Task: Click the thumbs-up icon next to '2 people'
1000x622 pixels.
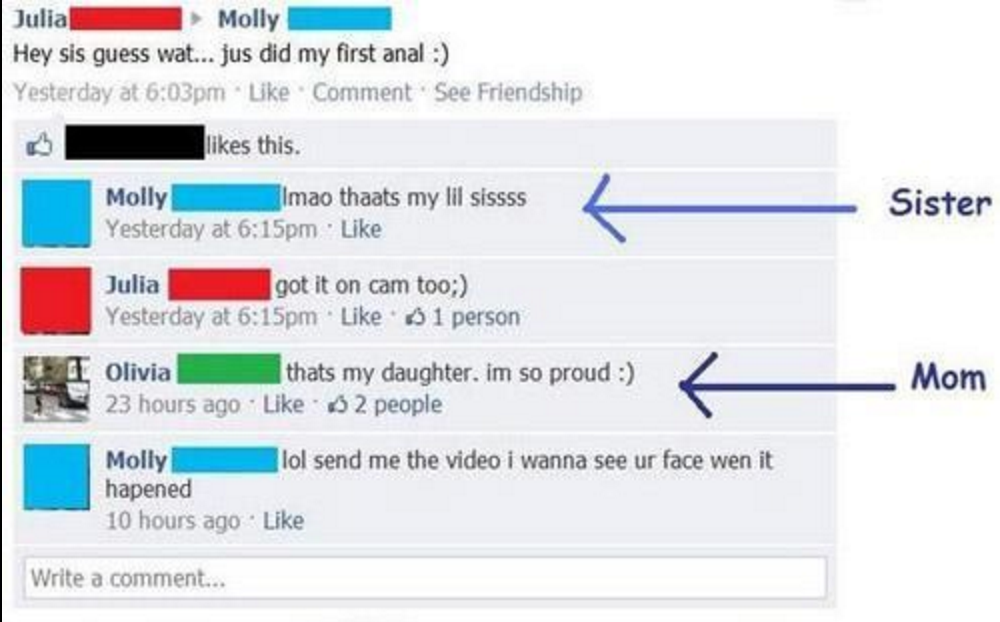Action: (338, 403)
